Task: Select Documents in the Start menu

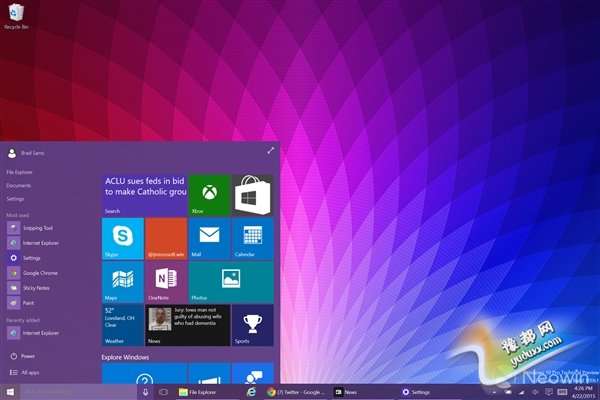Action: click(x=18, y=185)
